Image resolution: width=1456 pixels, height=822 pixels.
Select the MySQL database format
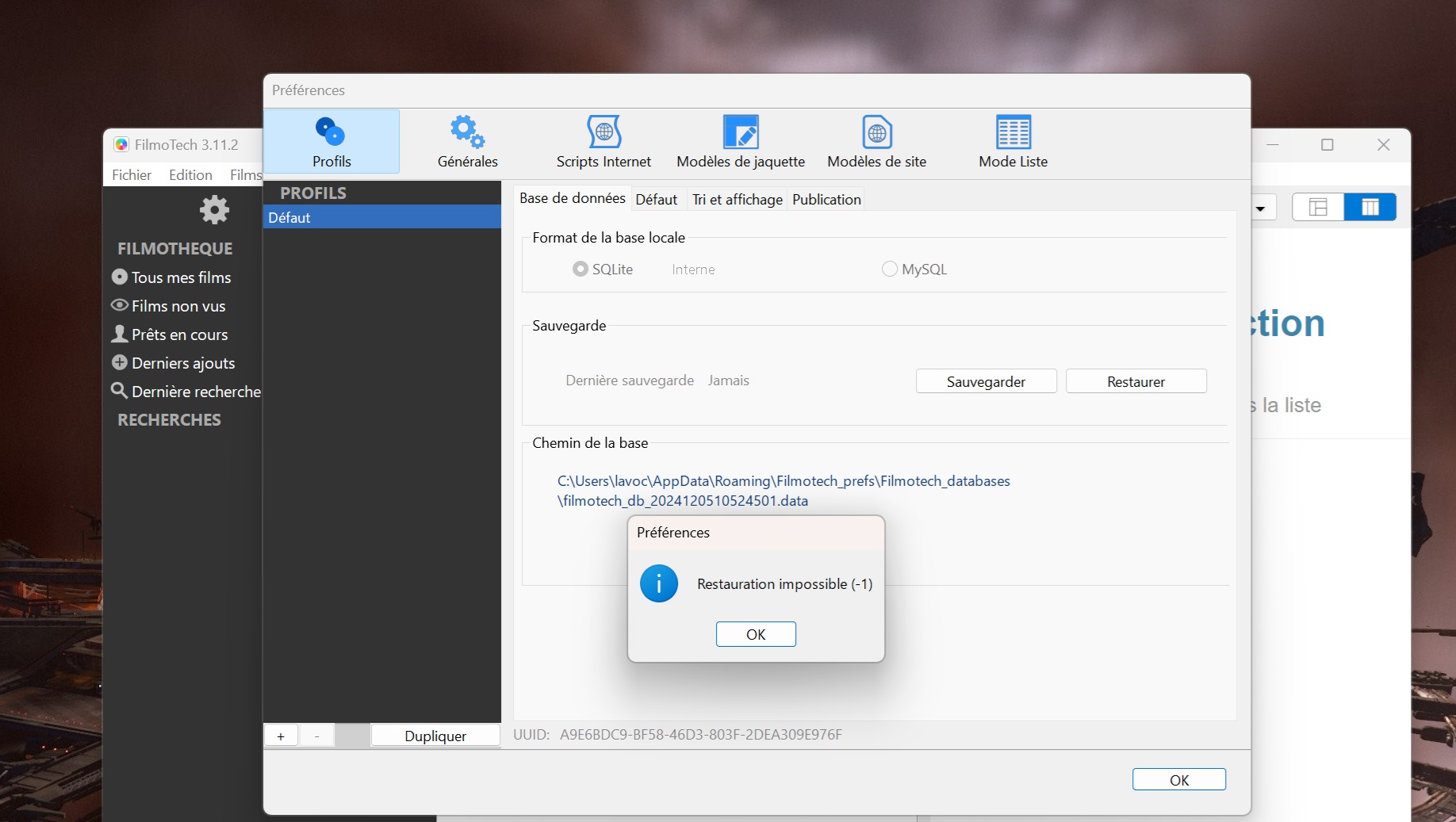pos(890,270)
